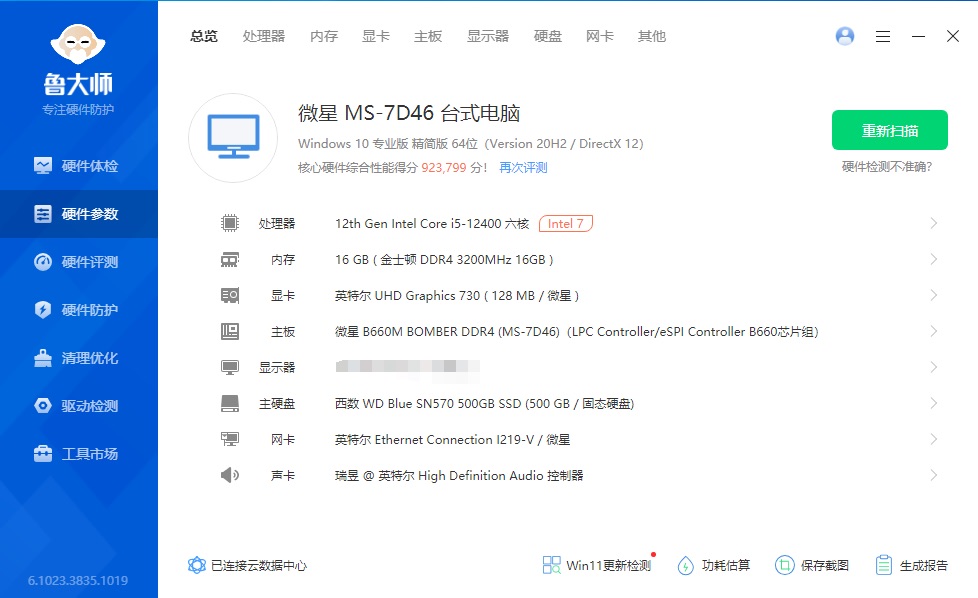Click the network card icon

tap(230, 440)
